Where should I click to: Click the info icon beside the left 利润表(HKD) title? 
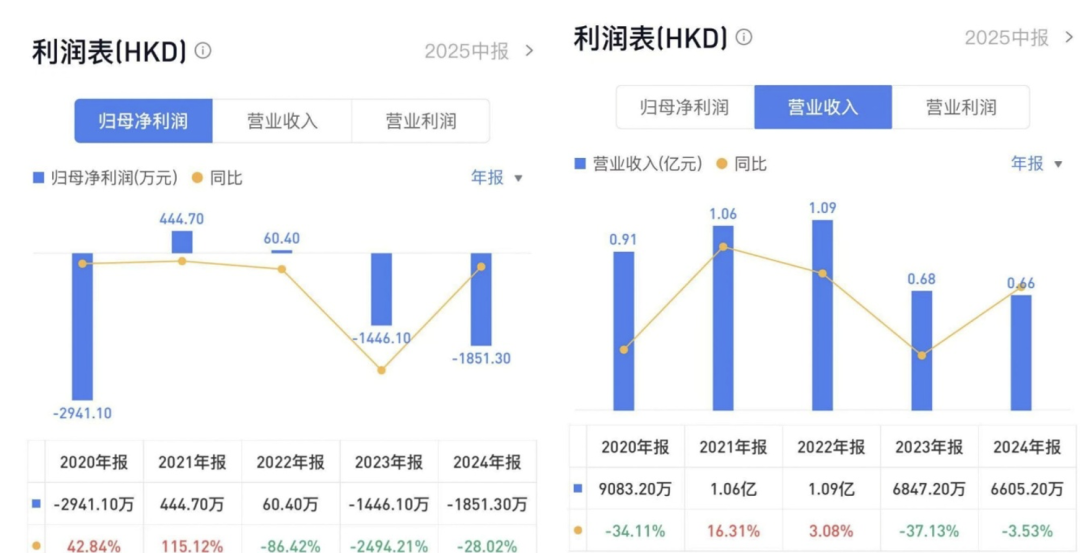[203, 50]
